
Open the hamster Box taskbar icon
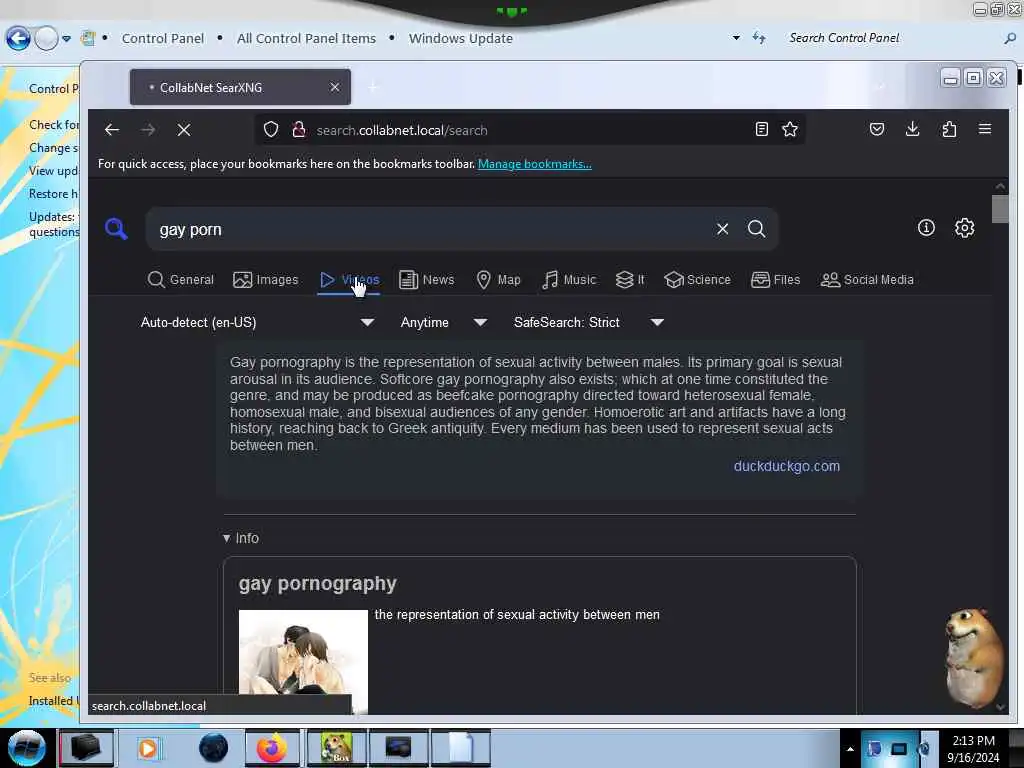pos(336,748)
